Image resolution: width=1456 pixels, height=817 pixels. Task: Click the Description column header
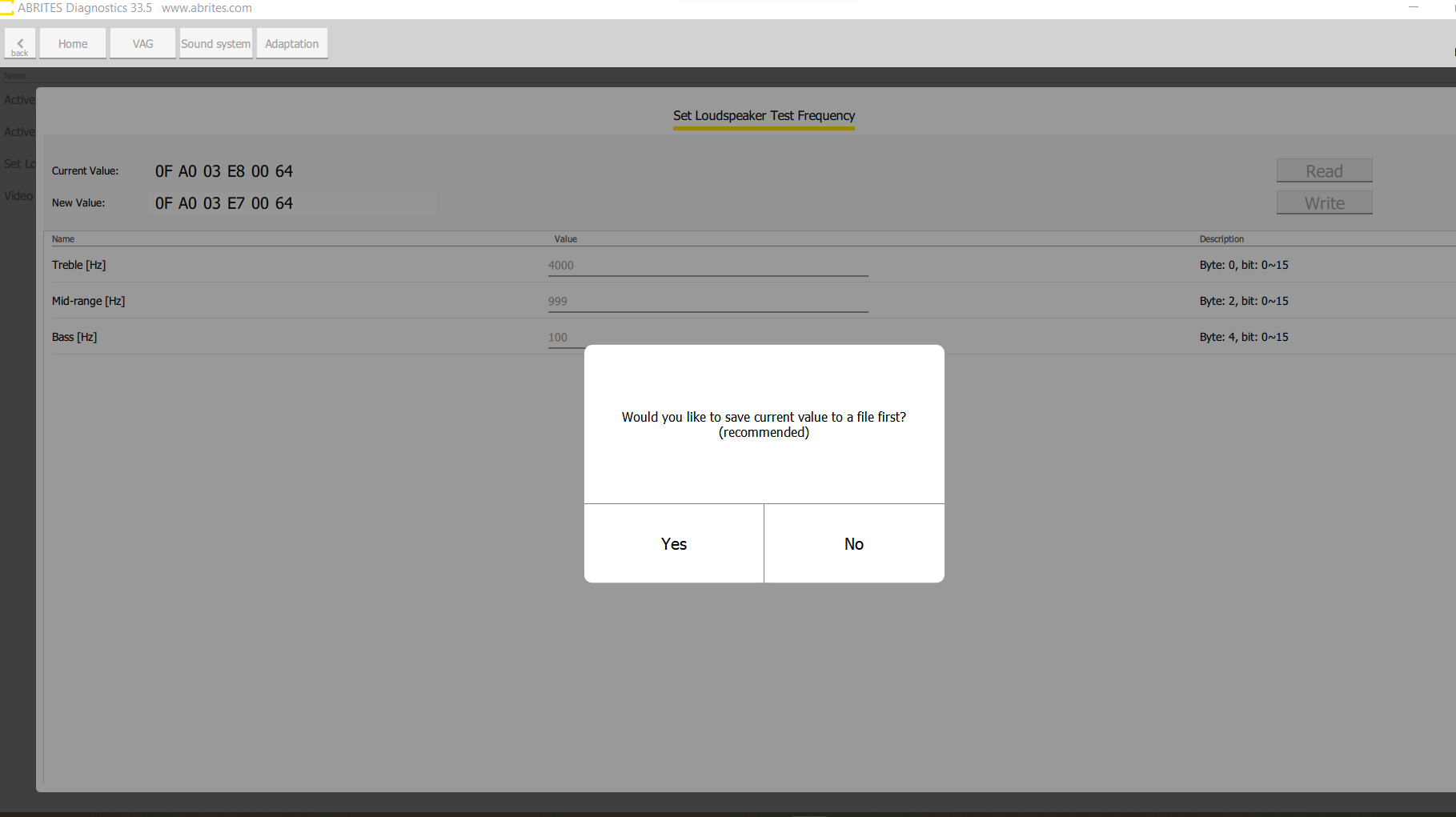(x=1221, y=239)
